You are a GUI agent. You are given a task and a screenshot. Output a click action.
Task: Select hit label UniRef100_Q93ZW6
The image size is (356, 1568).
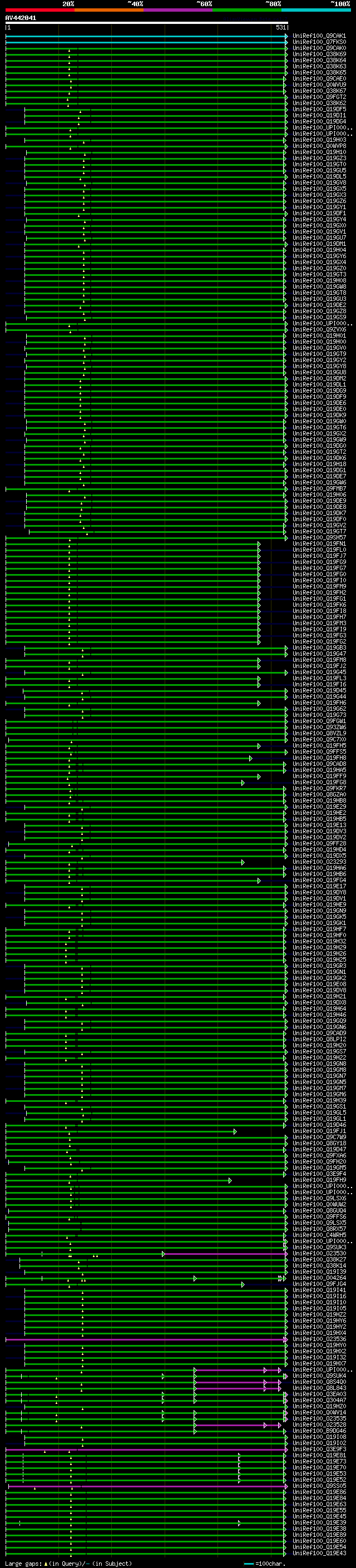pos(319,728)
